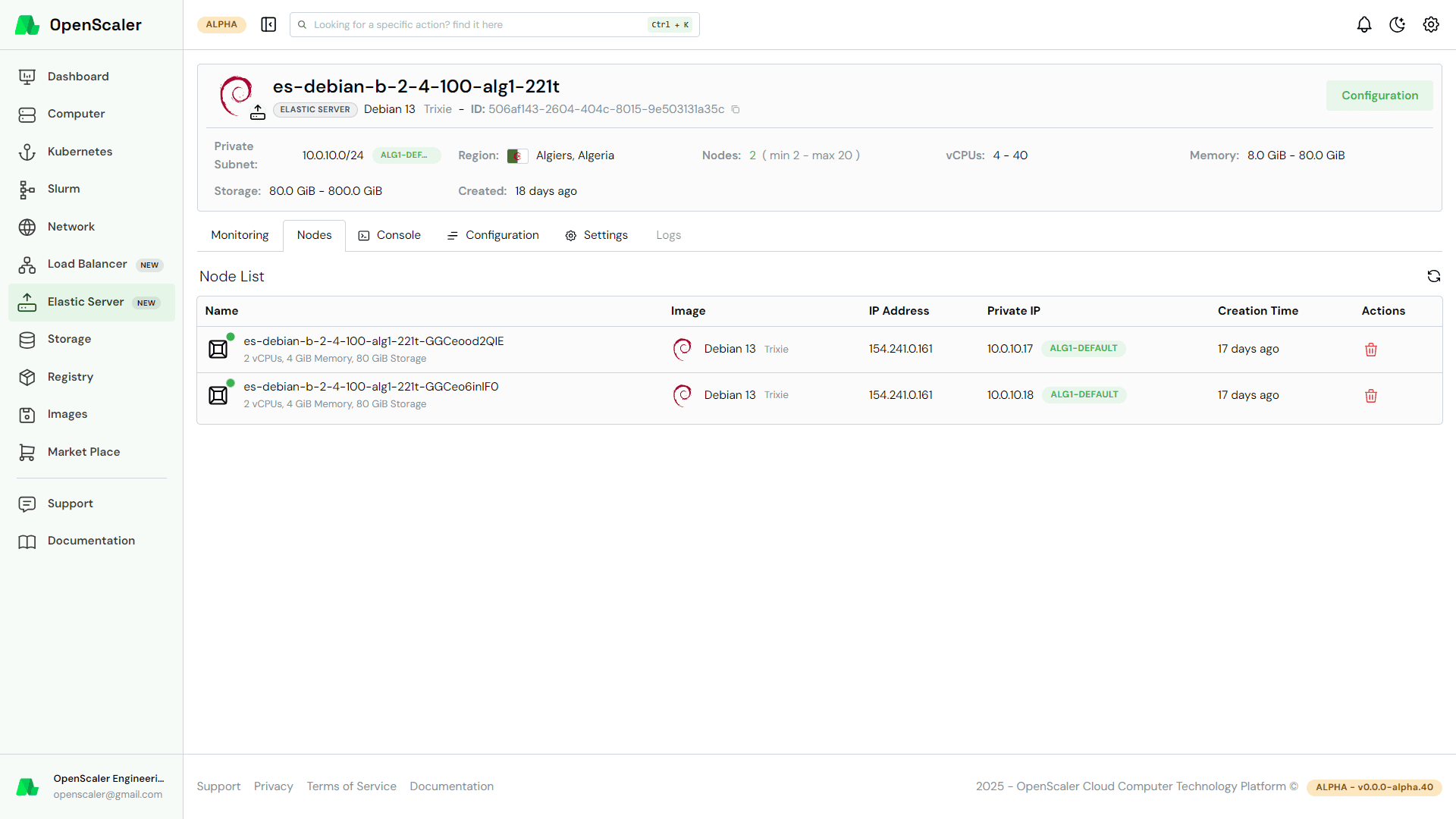Go to Load Balancer page
The width and height of the screenshot is (1456, 819).
click(x=87, y=264)
